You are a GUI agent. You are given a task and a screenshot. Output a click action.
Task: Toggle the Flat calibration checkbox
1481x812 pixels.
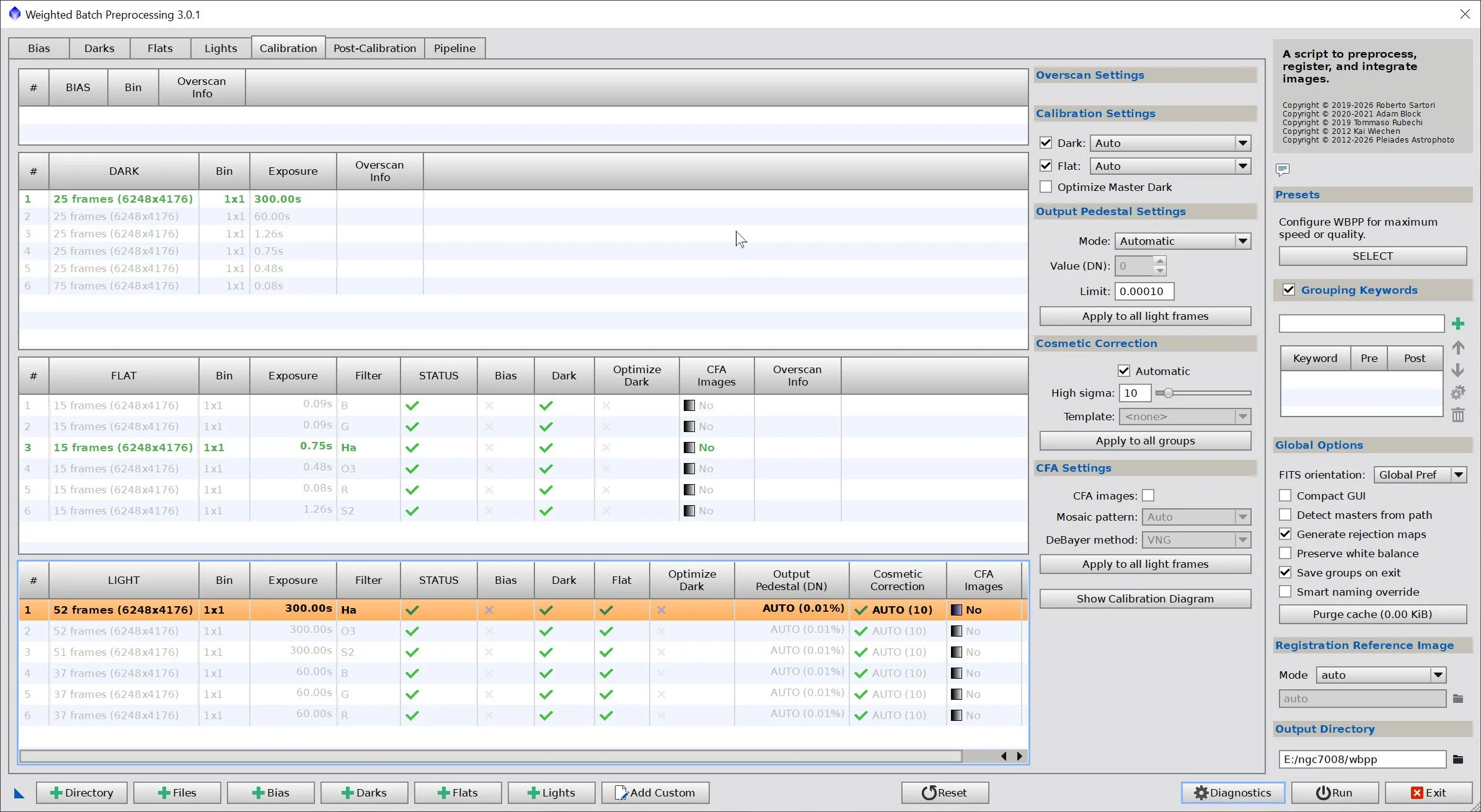click(x=1046, y=165)
